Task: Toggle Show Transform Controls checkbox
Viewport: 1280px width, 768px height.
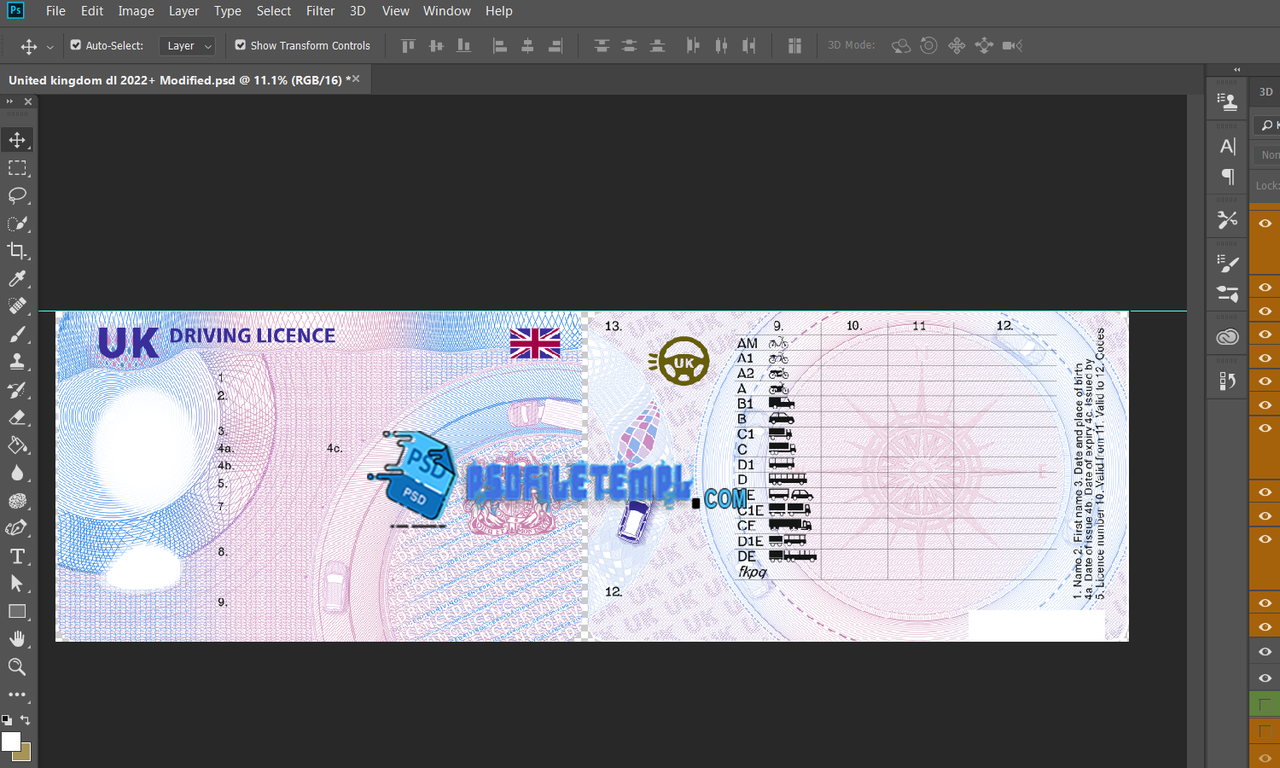Action: pos(240,46)
